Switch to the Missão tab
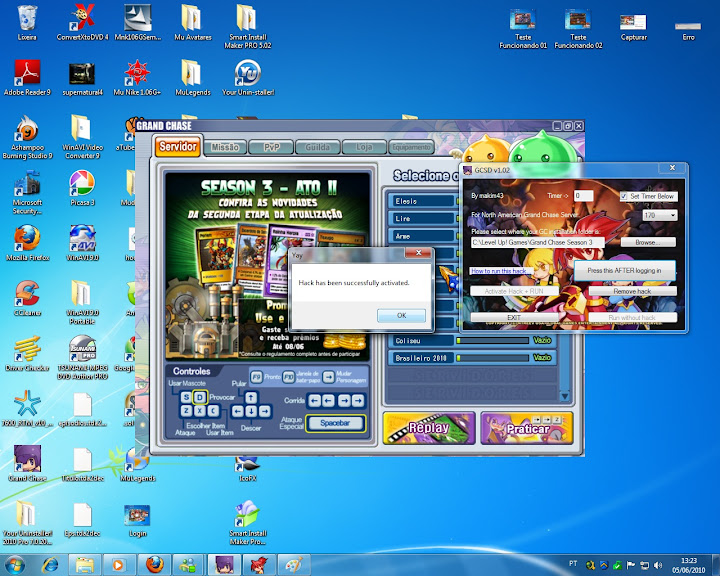This screenshot has height=576, width=720. pyautogui.click(x=225, y=147)
